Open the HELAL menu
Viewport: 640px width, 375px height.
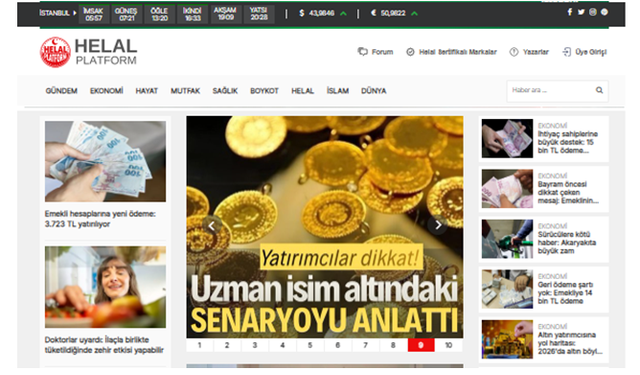302,91
